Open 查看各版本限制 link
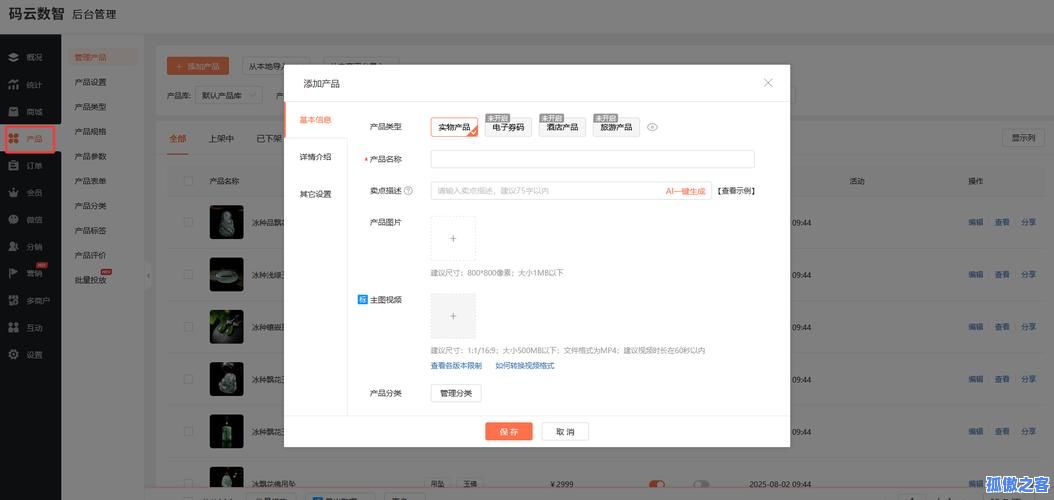 [456, 366]
